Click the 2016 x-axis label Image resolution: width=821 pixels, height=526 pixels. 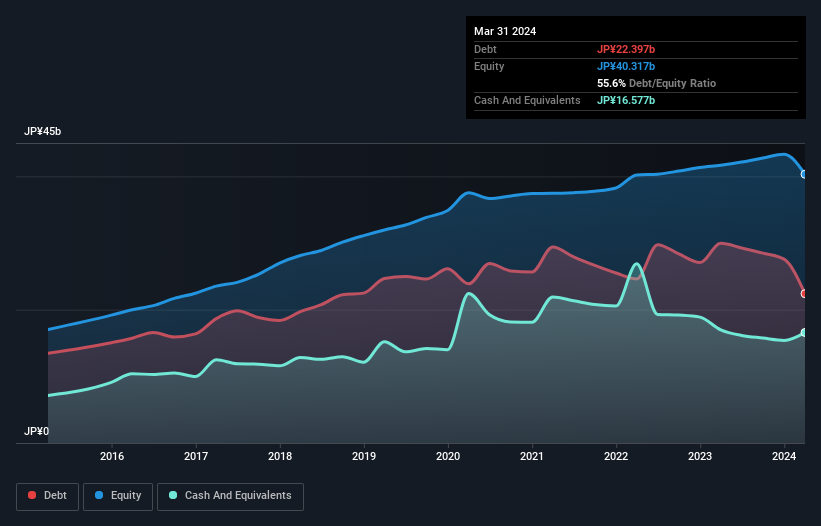click(x=112, y=456)
